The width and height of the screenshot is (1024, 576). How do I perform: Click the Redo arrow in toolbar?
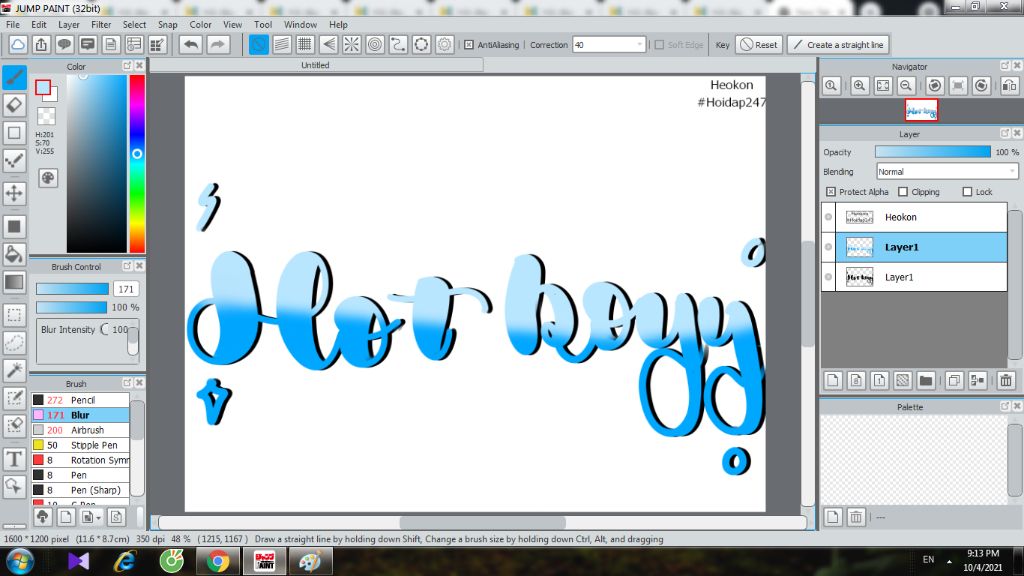click(x=217, y=44)
